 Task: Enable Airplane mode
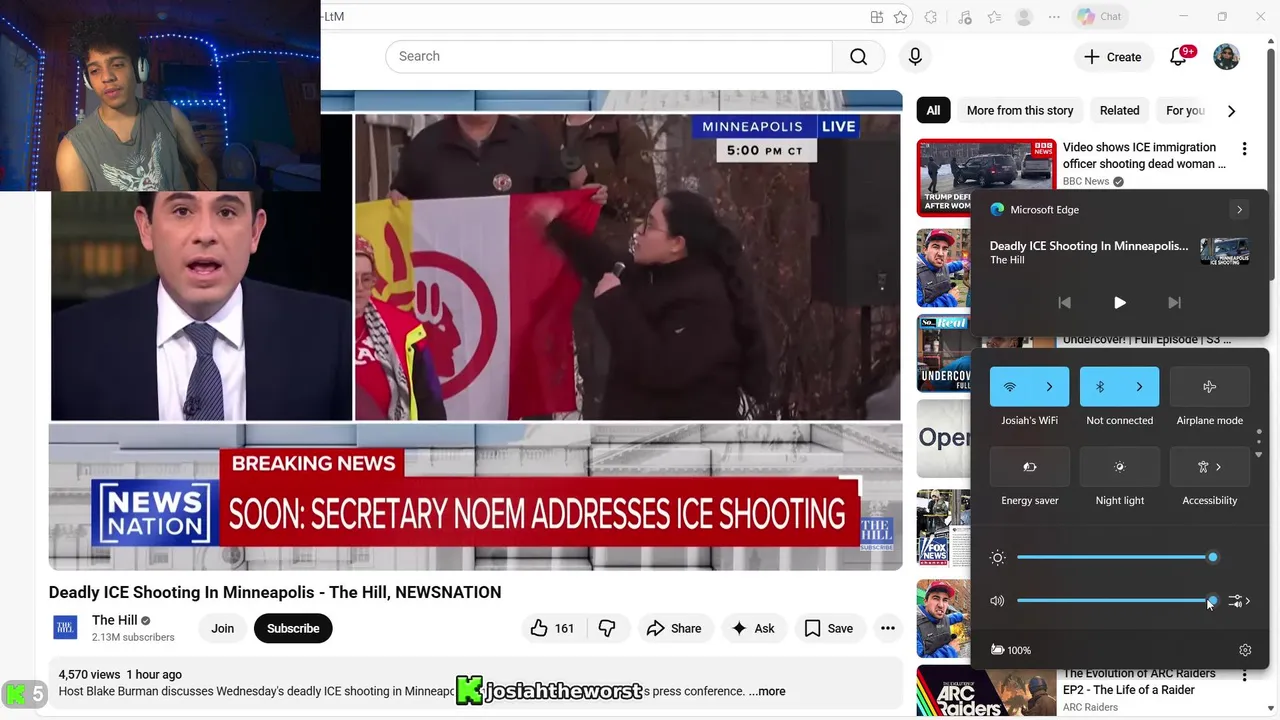point(1210,387)
